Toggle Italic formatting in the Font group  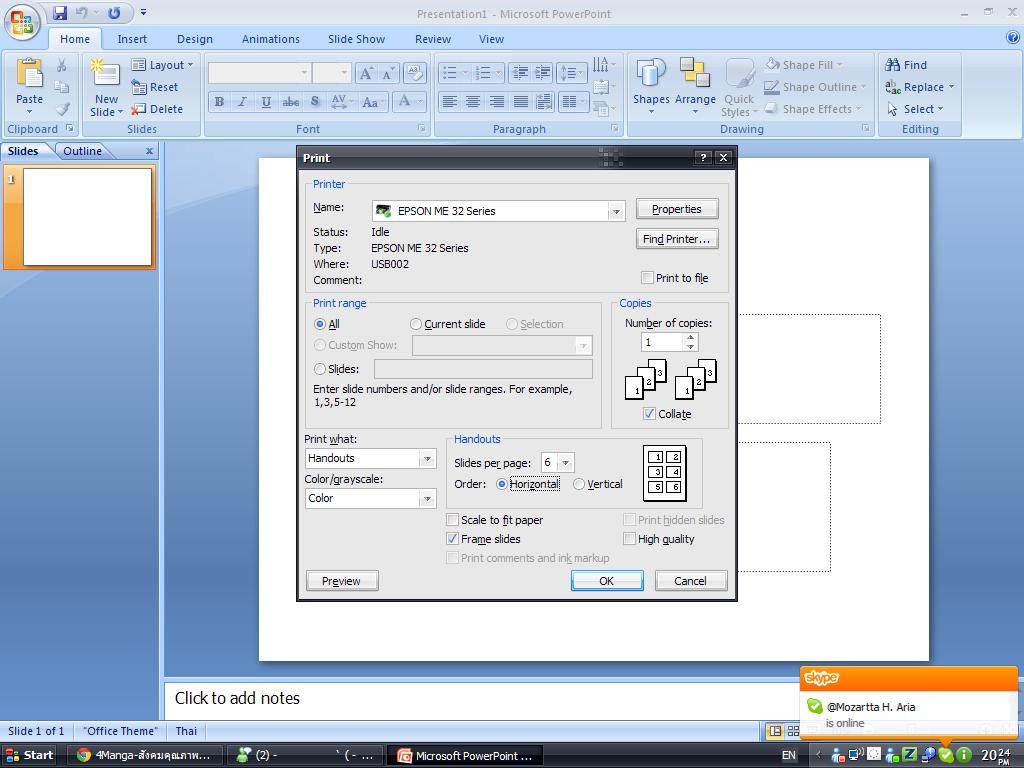[x=242, y=102]
